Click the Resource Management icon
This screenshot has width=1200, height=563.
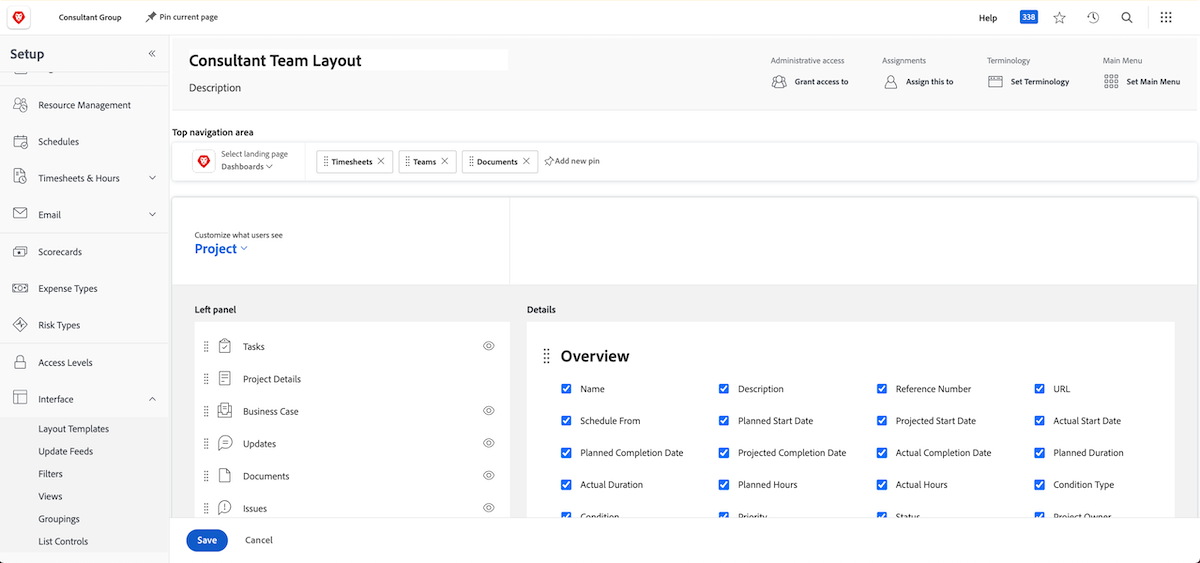click(20, 105)
